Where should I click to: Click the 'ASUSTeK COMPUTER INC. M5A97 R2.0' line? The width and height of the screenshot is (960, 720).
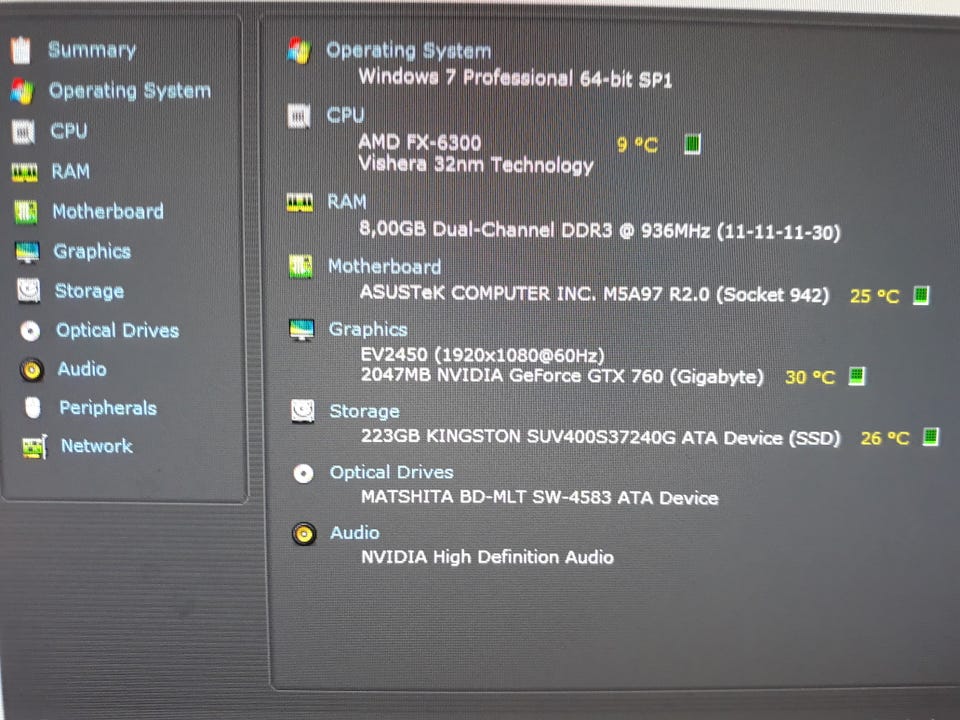coord(594,294)
